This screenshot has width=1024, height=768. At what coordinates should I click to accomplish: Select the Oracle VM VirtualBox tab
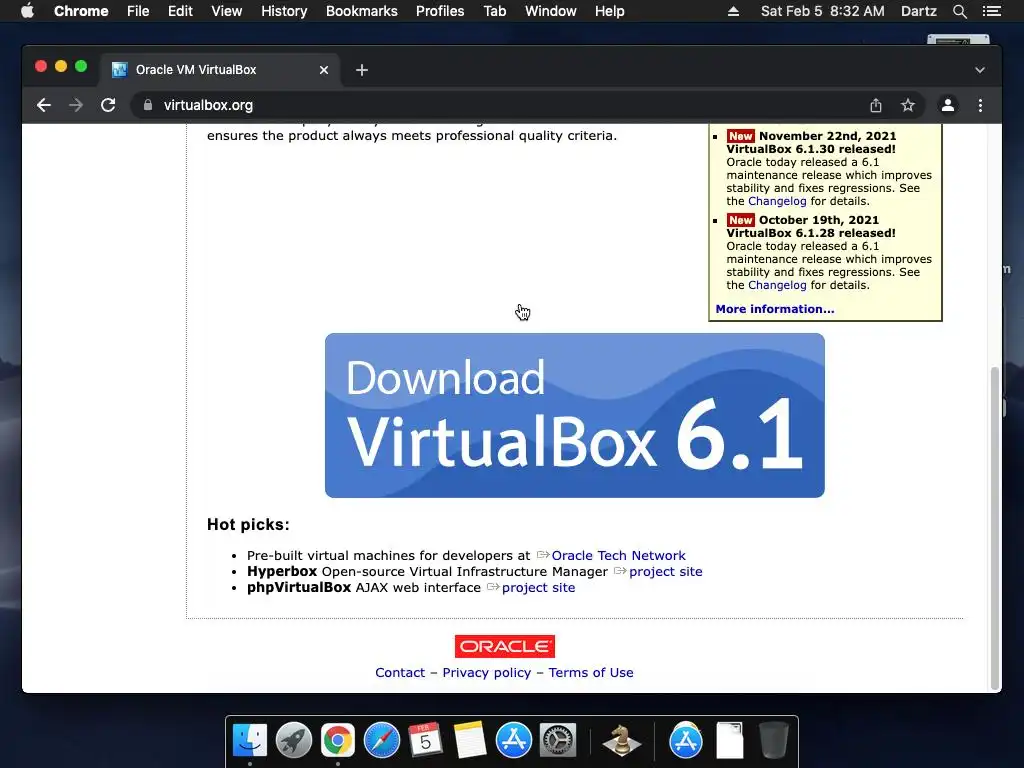[x=219, y=70]
